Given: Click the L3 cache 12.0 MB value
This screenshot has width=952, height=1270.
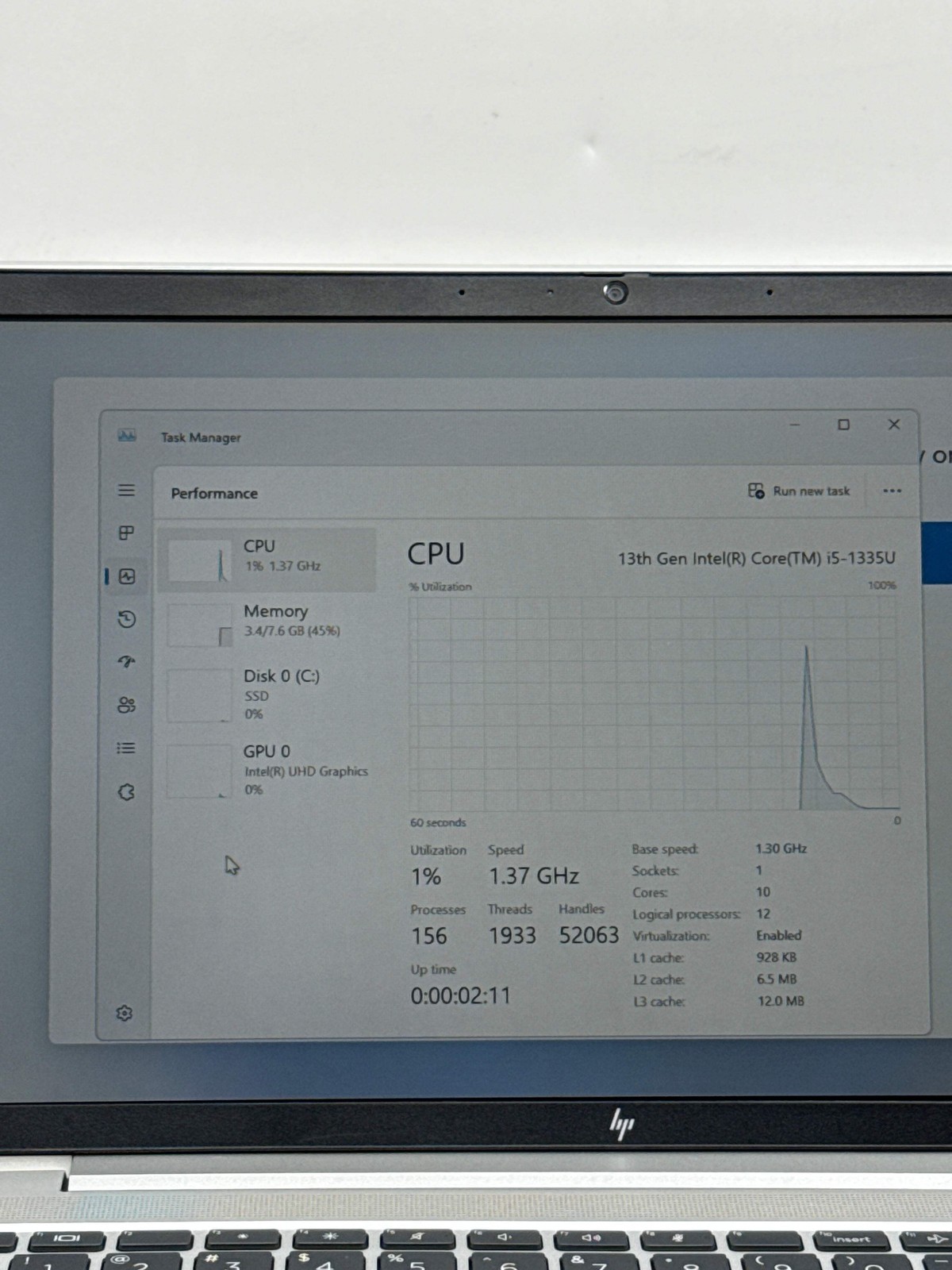Looking at the screenshot, I should pyautogui.click(x=781, y=1001).
